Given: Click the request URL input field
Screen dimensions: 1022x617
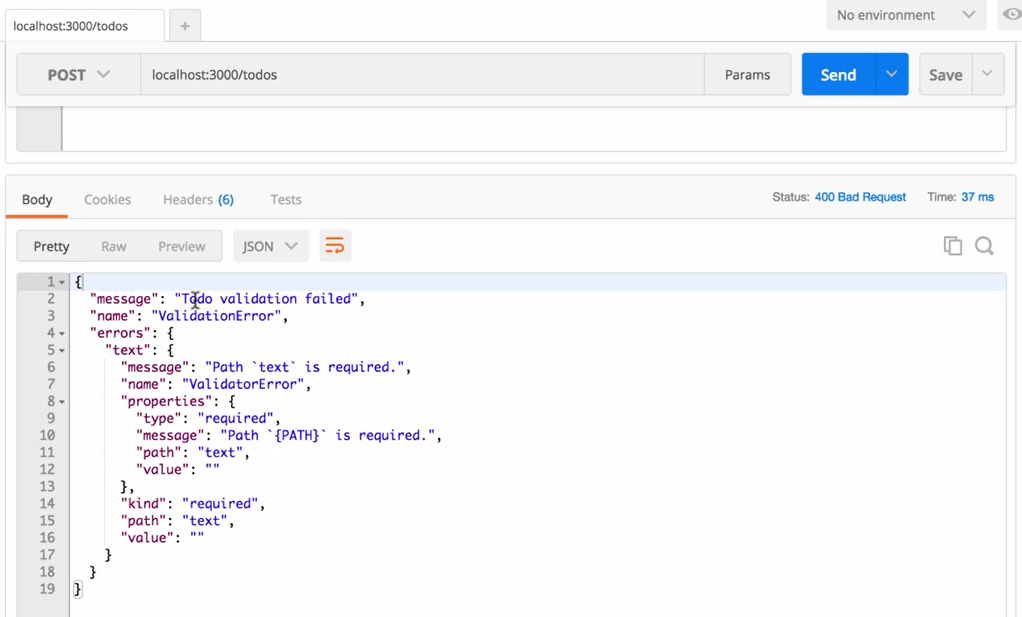Looking at the screenshot, I should (420, 75).
